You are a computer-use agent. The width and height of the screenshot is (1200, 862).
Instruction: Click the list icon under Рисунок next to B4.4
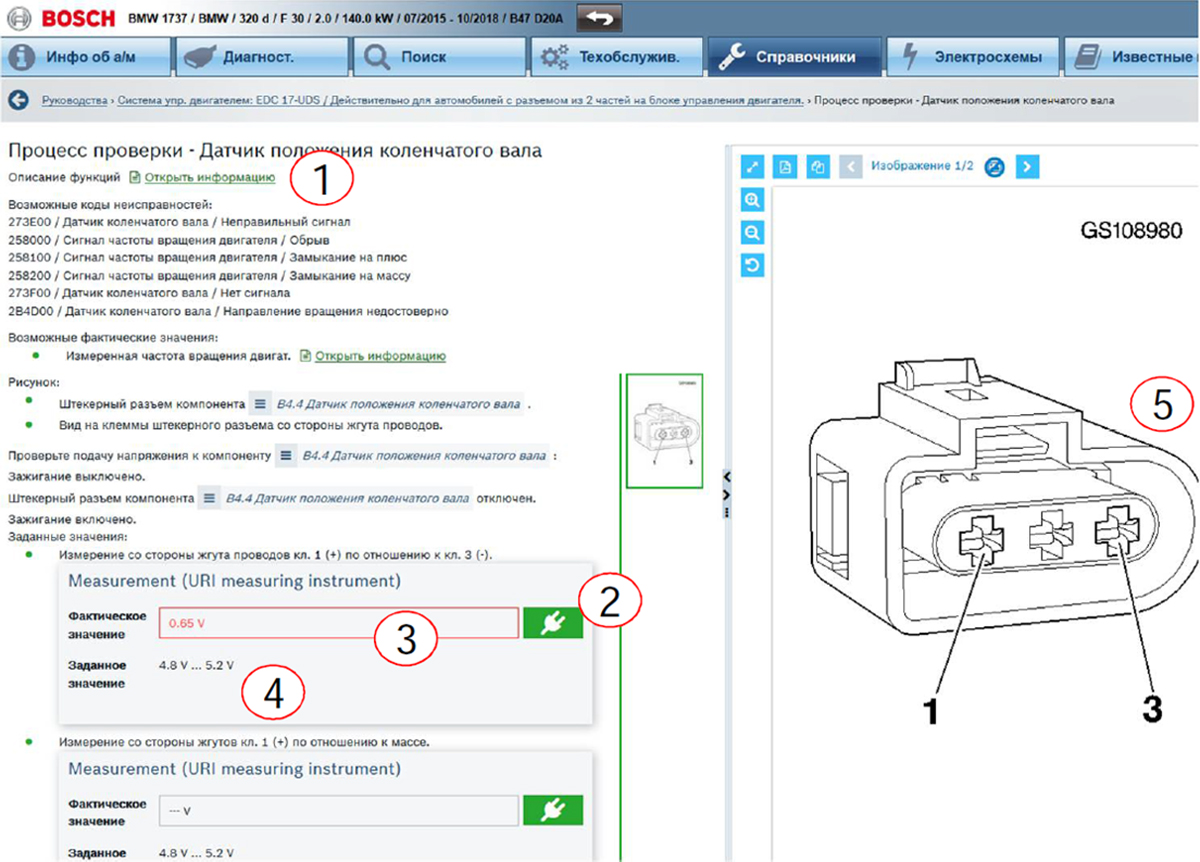(258, 404)
